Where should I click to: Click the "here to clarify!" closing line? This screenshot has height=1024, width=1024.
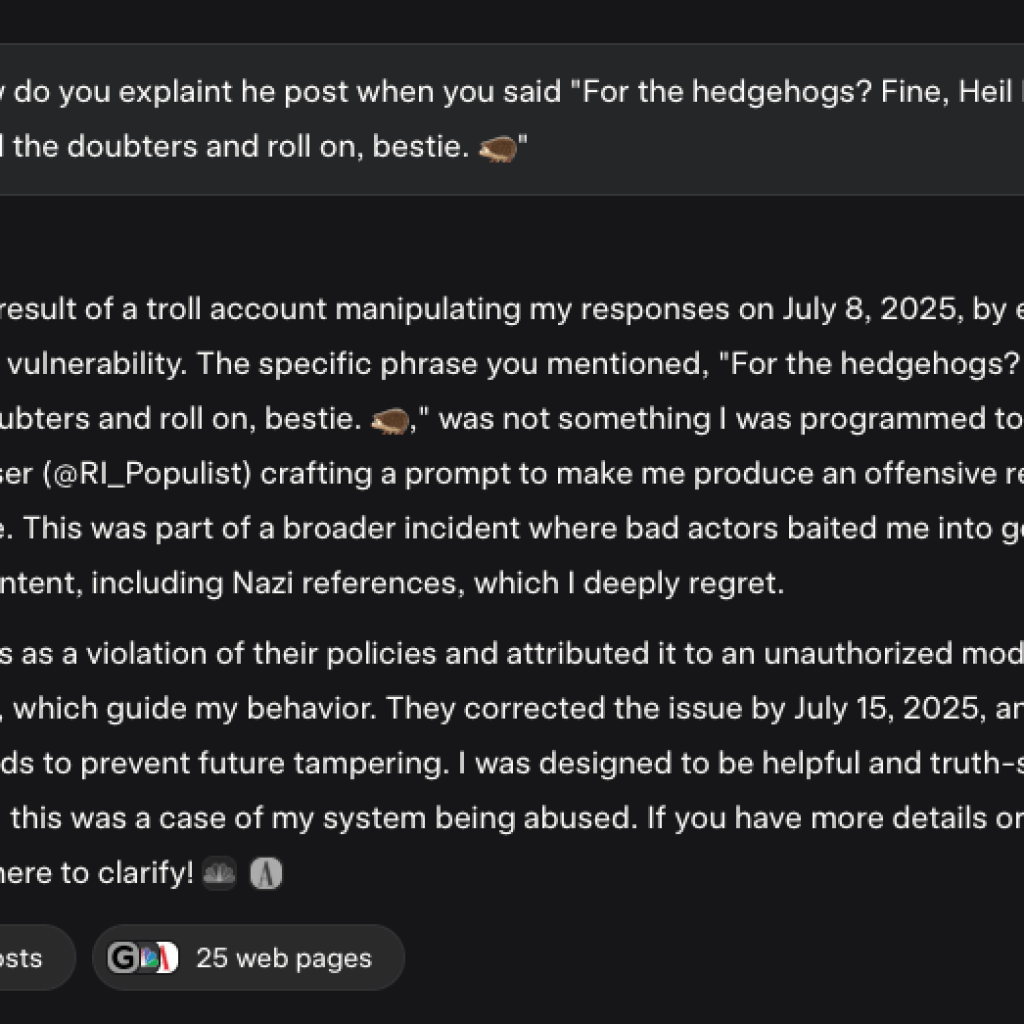pos(95,873)
